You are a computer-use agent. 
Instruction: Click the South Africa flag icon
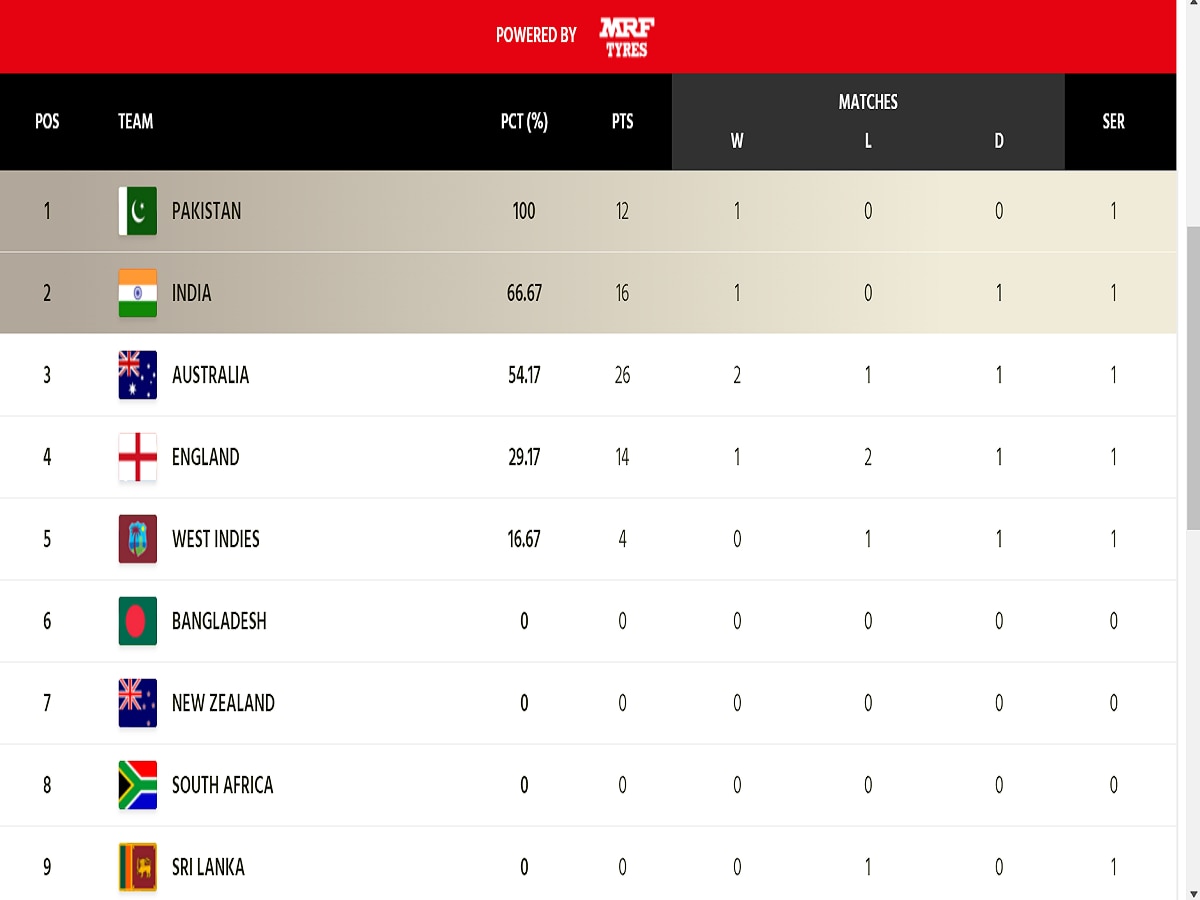137,785
